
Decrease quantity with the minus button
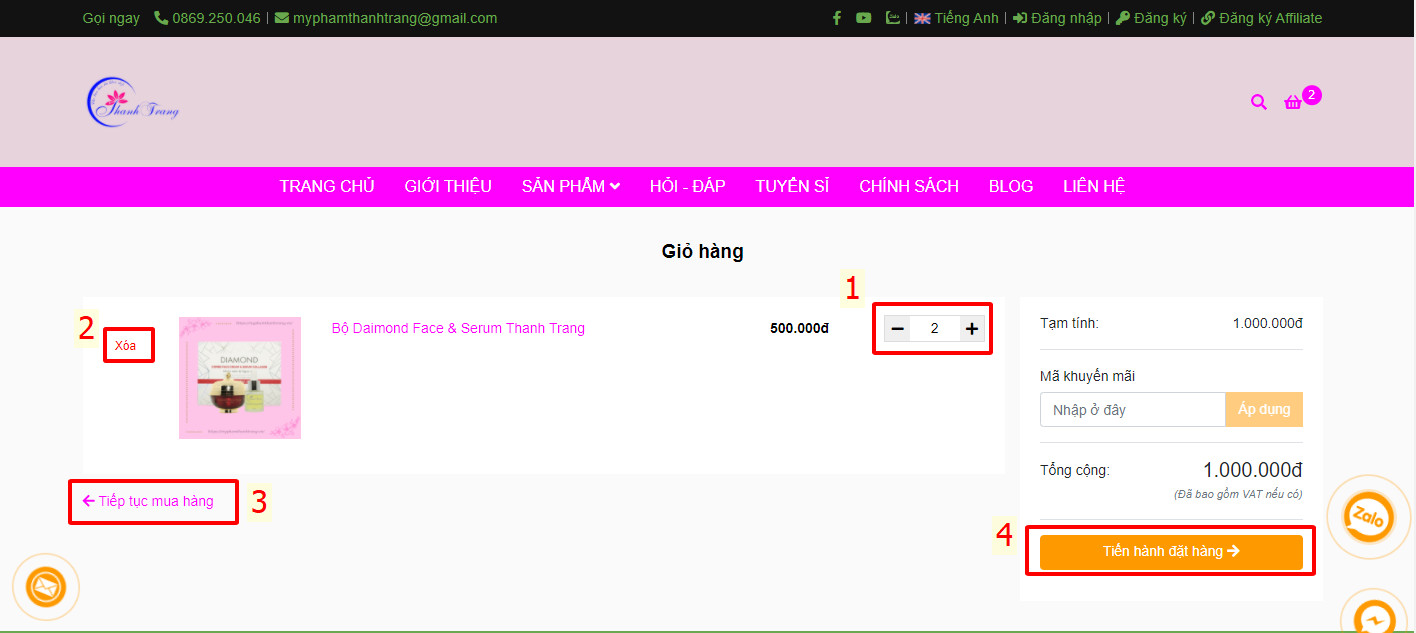click(x=897, y=329)
